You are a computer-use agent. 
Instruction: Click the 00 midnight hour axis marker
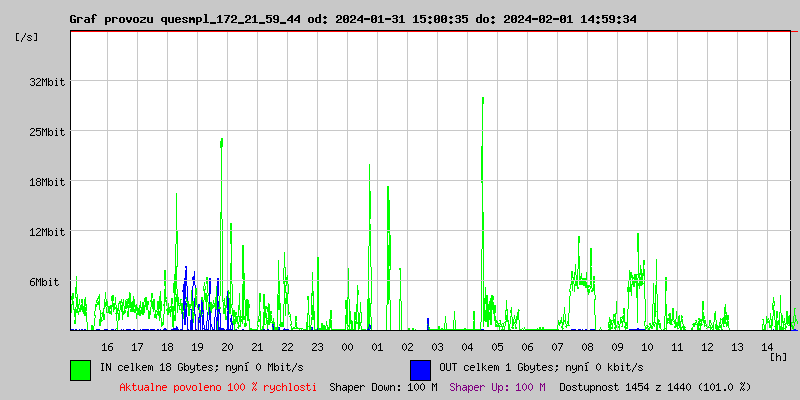347,347
